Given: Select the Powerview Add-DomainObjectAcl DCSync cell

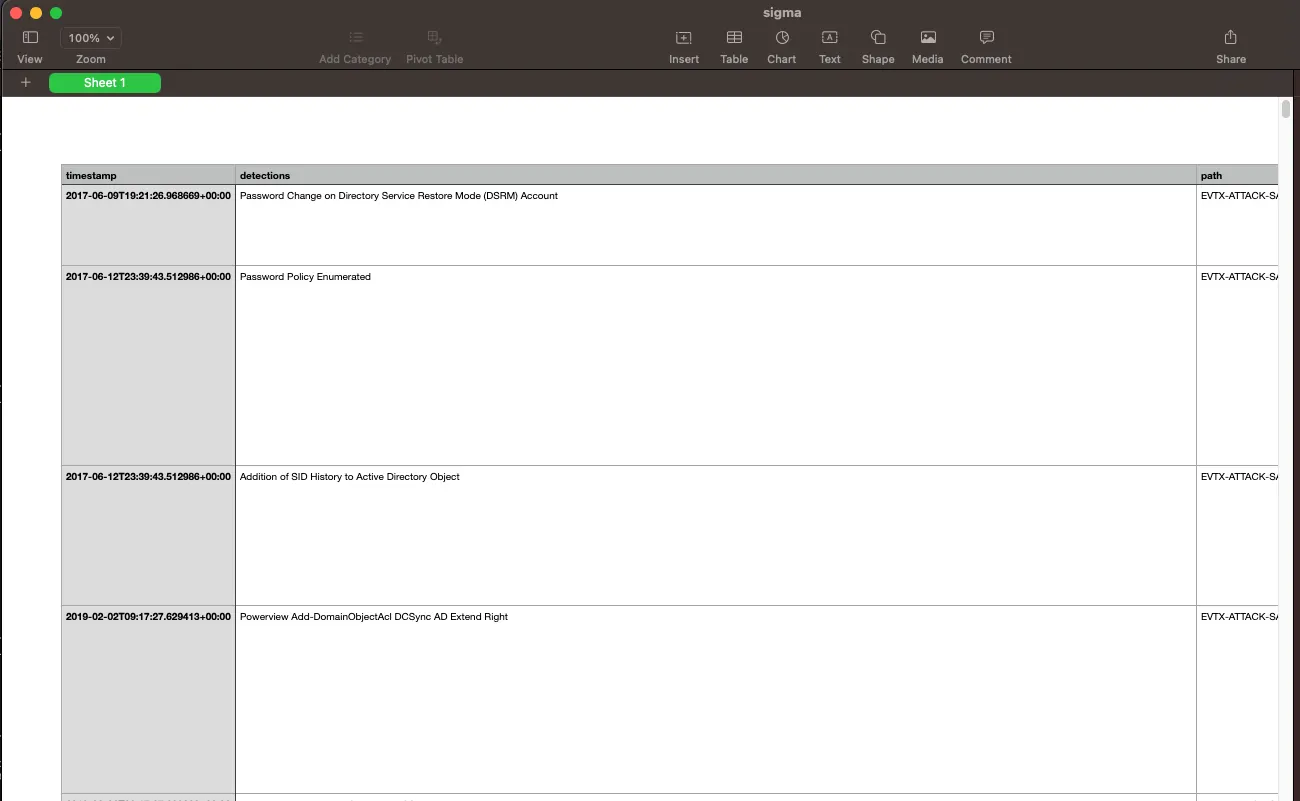Looking at the screenshot, I should click(715, 699).
